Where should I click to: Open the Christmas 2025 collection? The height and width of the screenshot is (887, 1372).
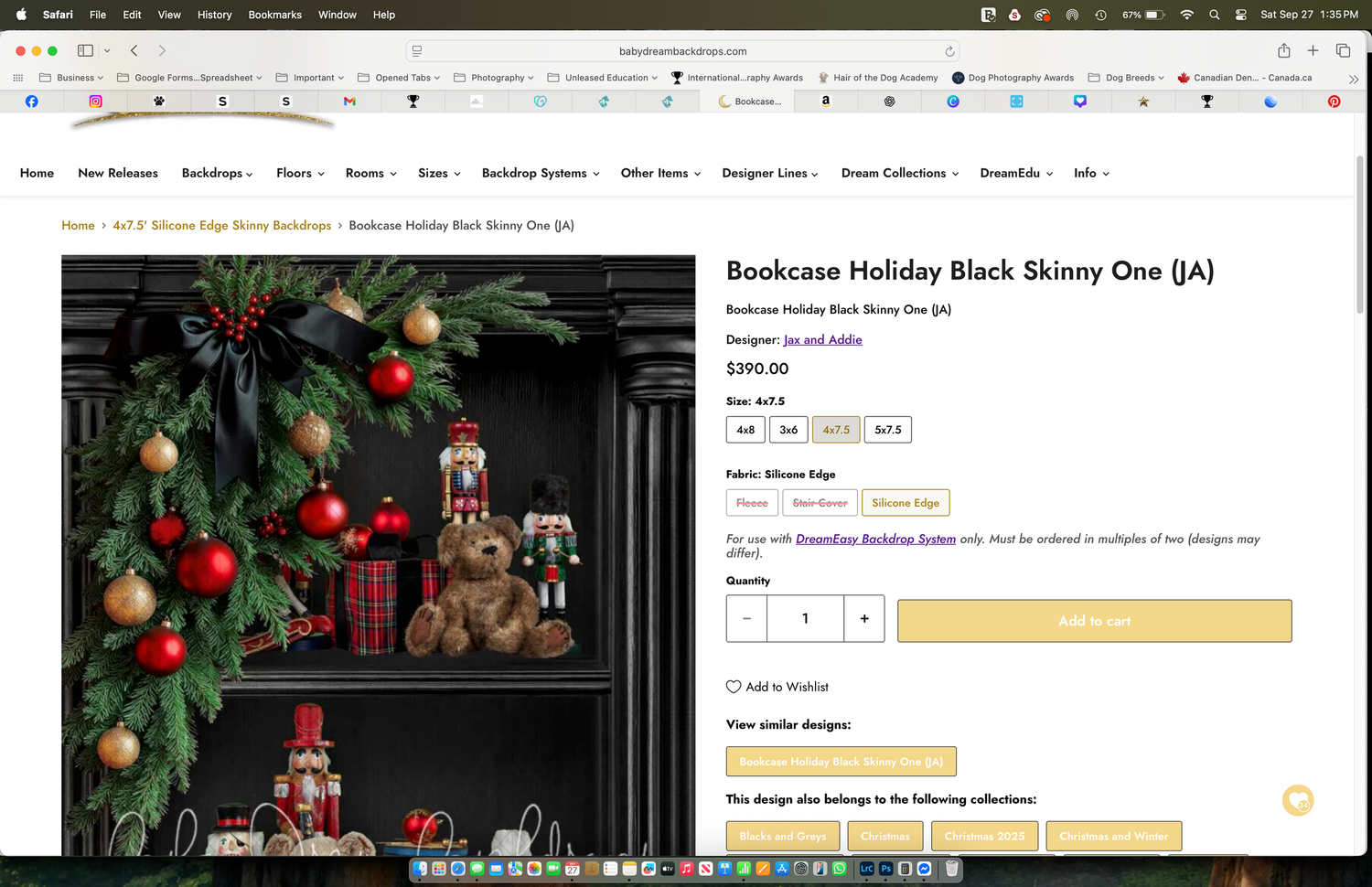[984, 836]
